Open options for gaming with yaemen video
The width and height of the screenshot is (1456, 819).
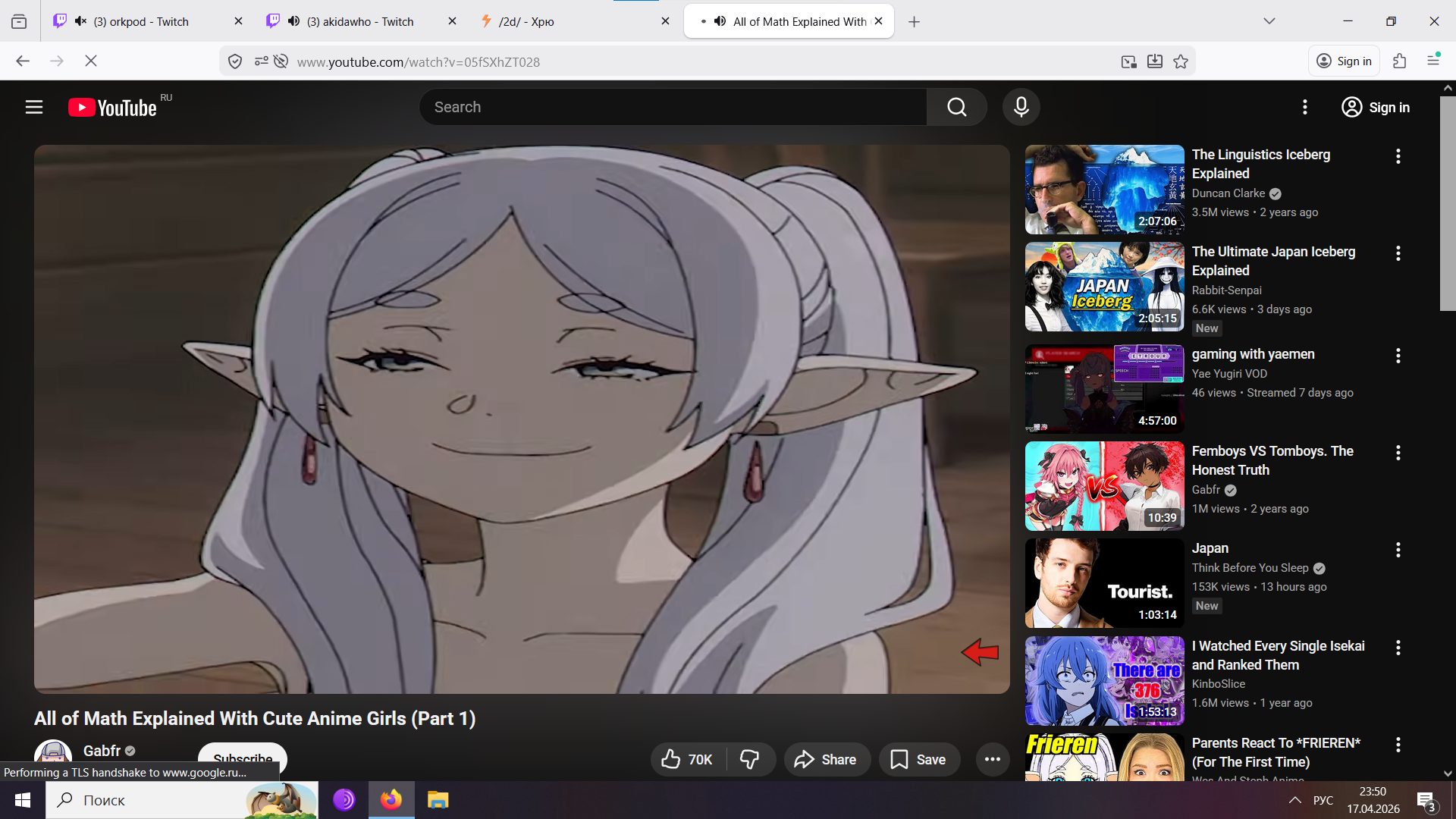1398,356
